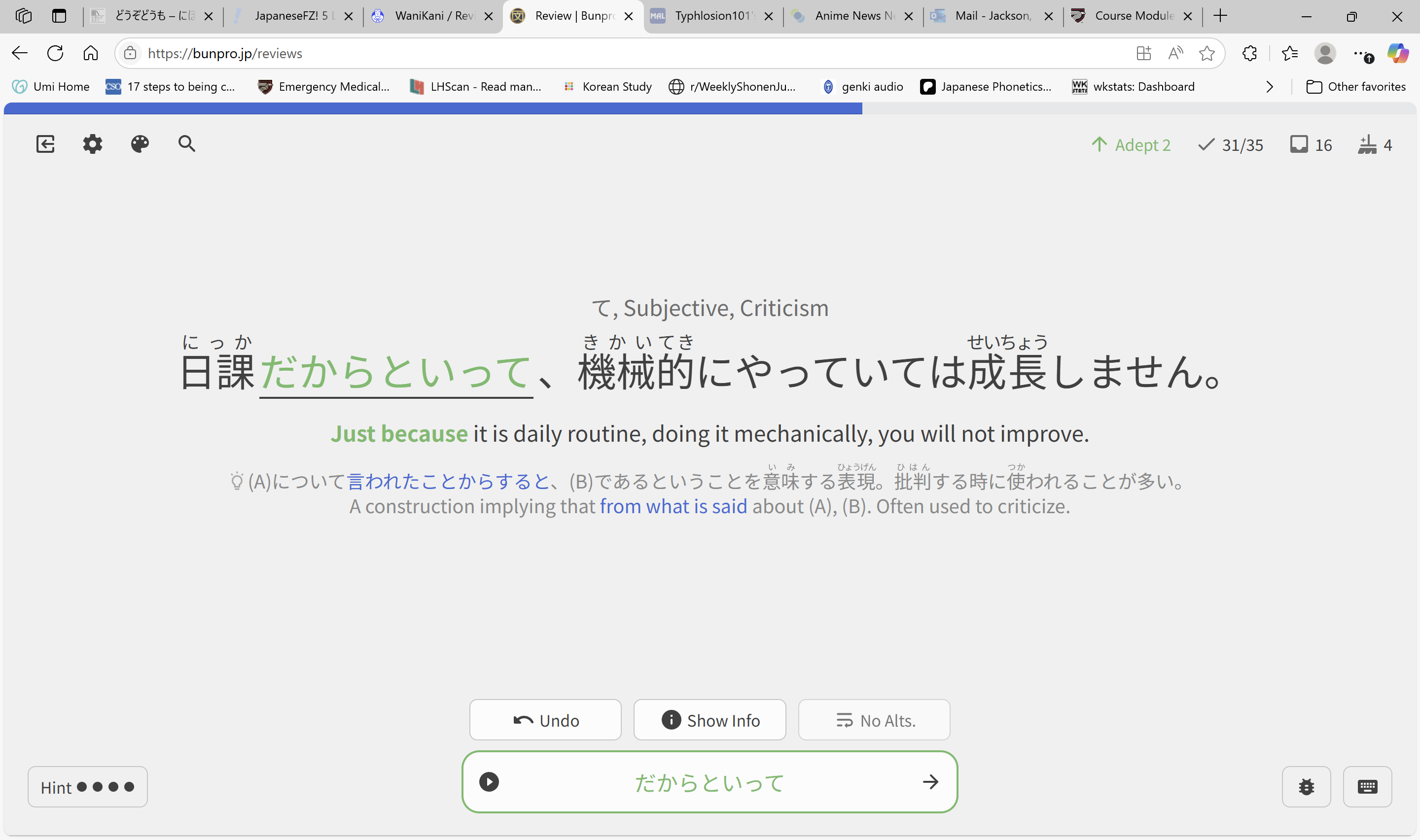Play answer audio in the answer box
The height and width of the screenshot is (840, 1420).
click(489, 782)
